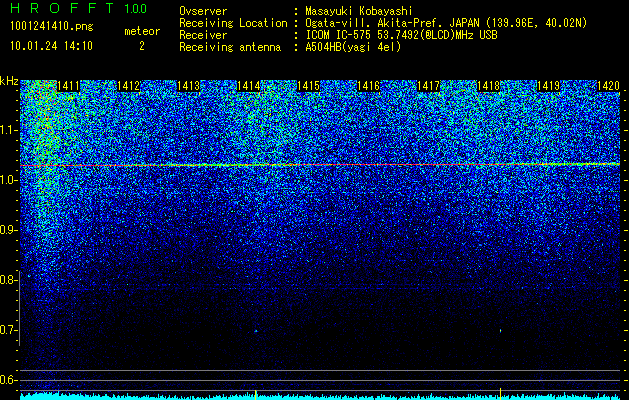Viewport: 629px width, 400px height.
Task: Click the meteor echo dot near 1414
Action: coord(256,331)
